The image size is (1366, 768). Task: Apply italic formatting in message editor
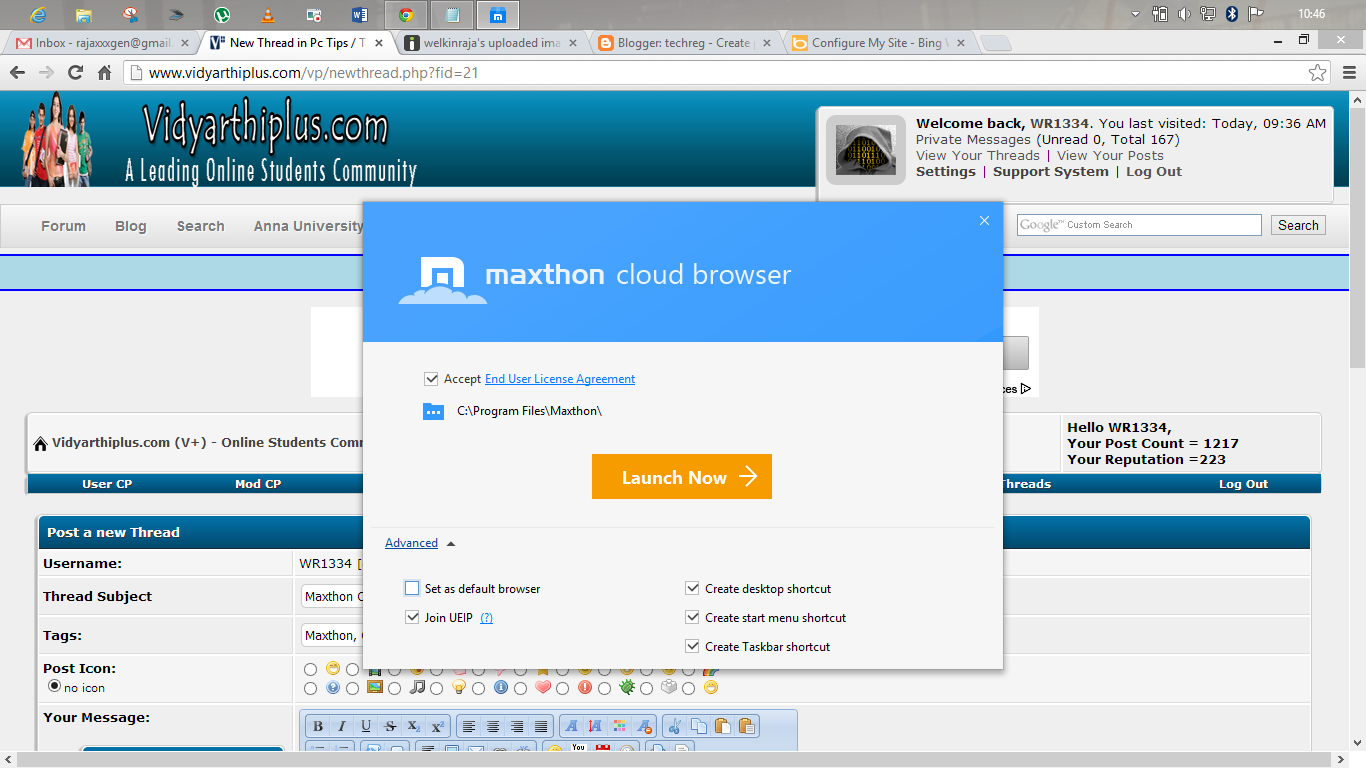pos(342,727)
